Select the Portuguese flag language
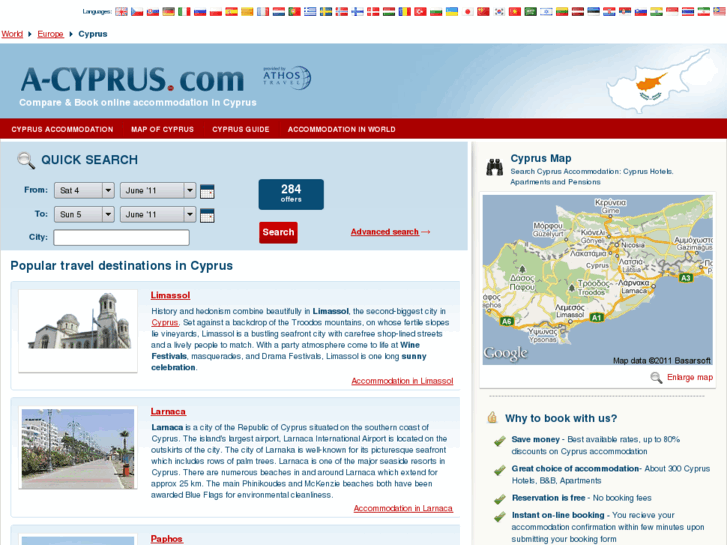The height and width of the screenshot is (545, 727). click(294, 12)
